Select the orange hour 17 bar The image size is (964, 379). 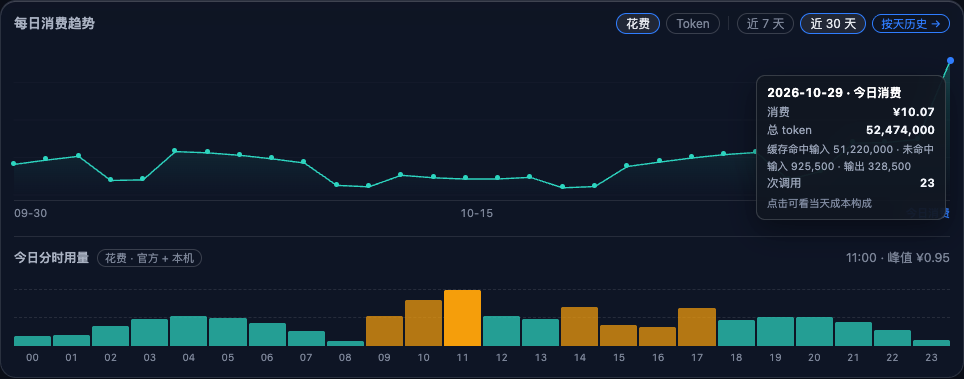(x=697, y=327)
